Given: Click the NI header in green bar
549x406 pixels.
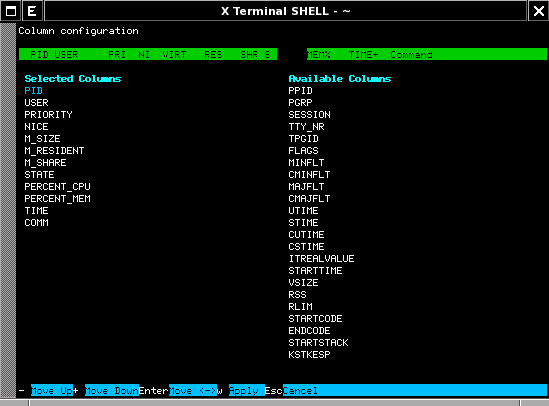Looking at the screenshot, I should coord(144,55).
